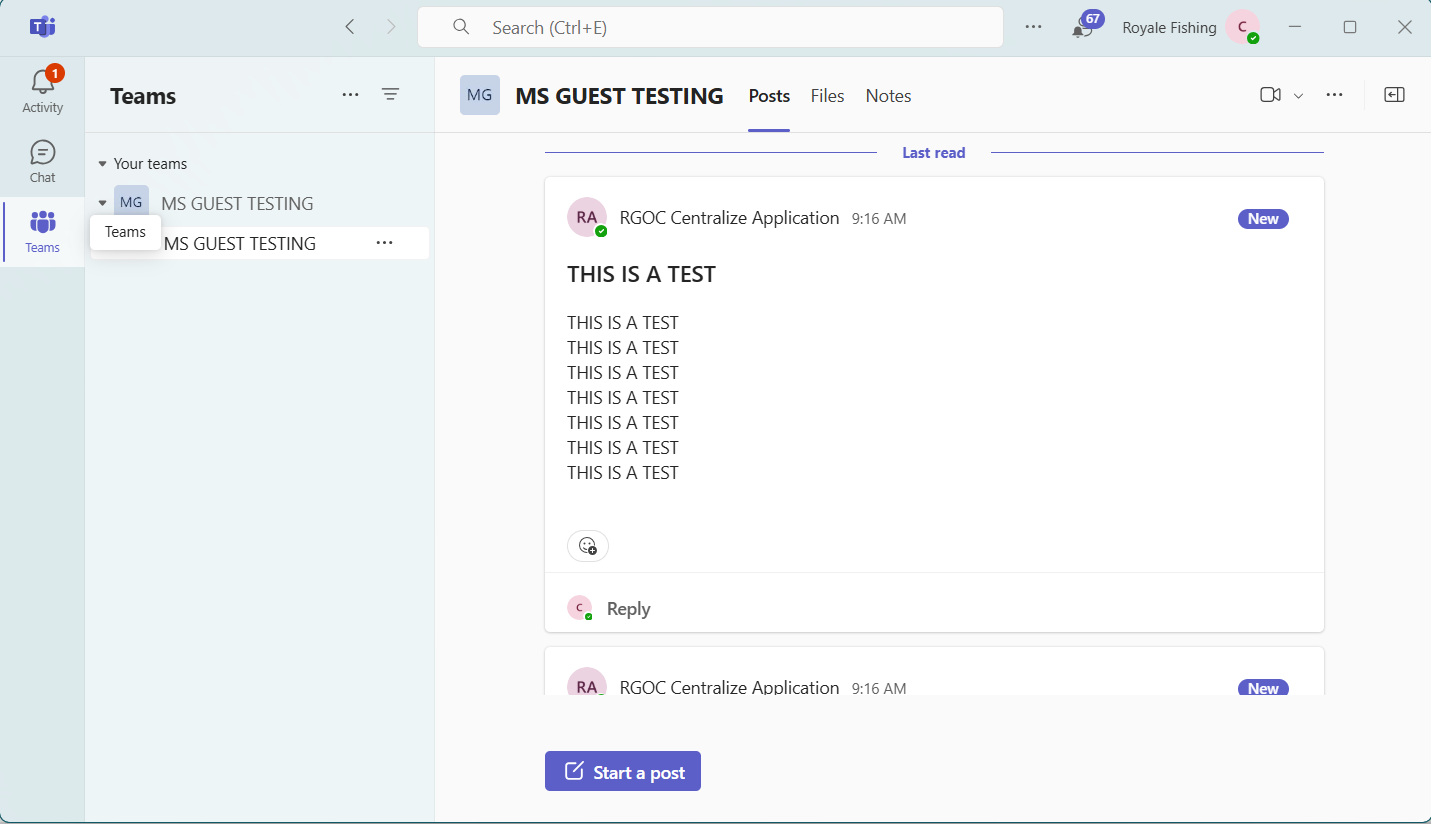Viewport: 1431px width, 824px height.
Task: Open notifications bell showing 67
Action: point(1085,26)
